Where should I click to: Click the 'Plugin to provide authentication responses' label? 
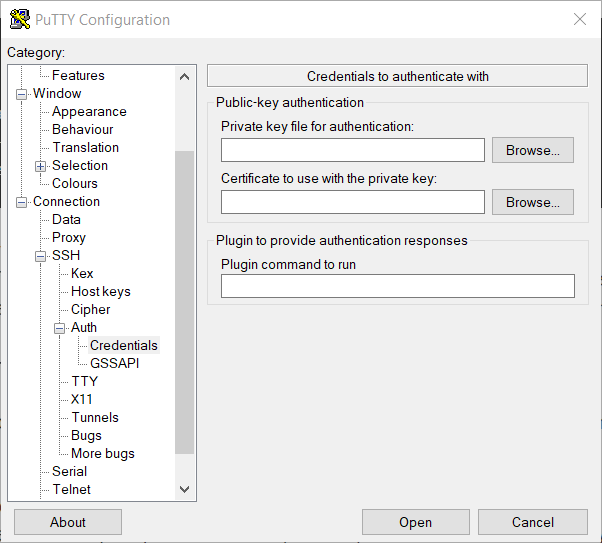point(342,241)
